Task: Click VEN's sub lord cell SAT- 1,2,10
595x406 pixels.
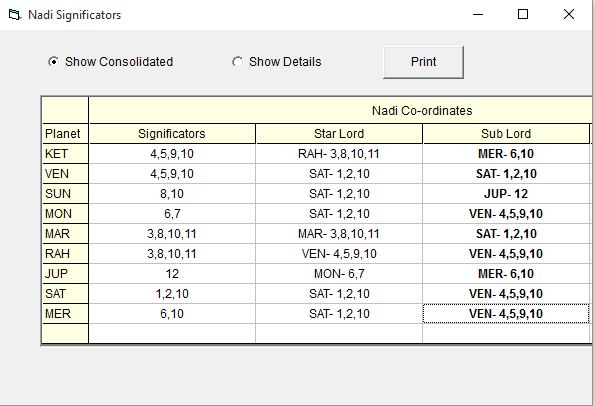Action: click(x=506, y=174)
